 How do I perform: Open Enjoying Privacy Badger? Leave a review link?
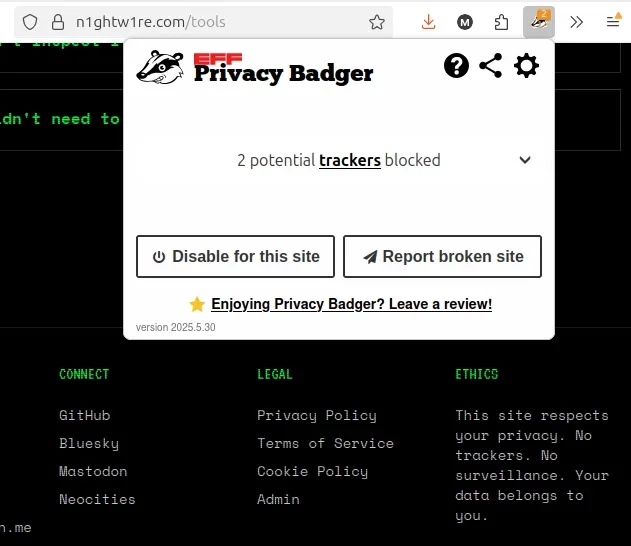[x=351, y=304]
